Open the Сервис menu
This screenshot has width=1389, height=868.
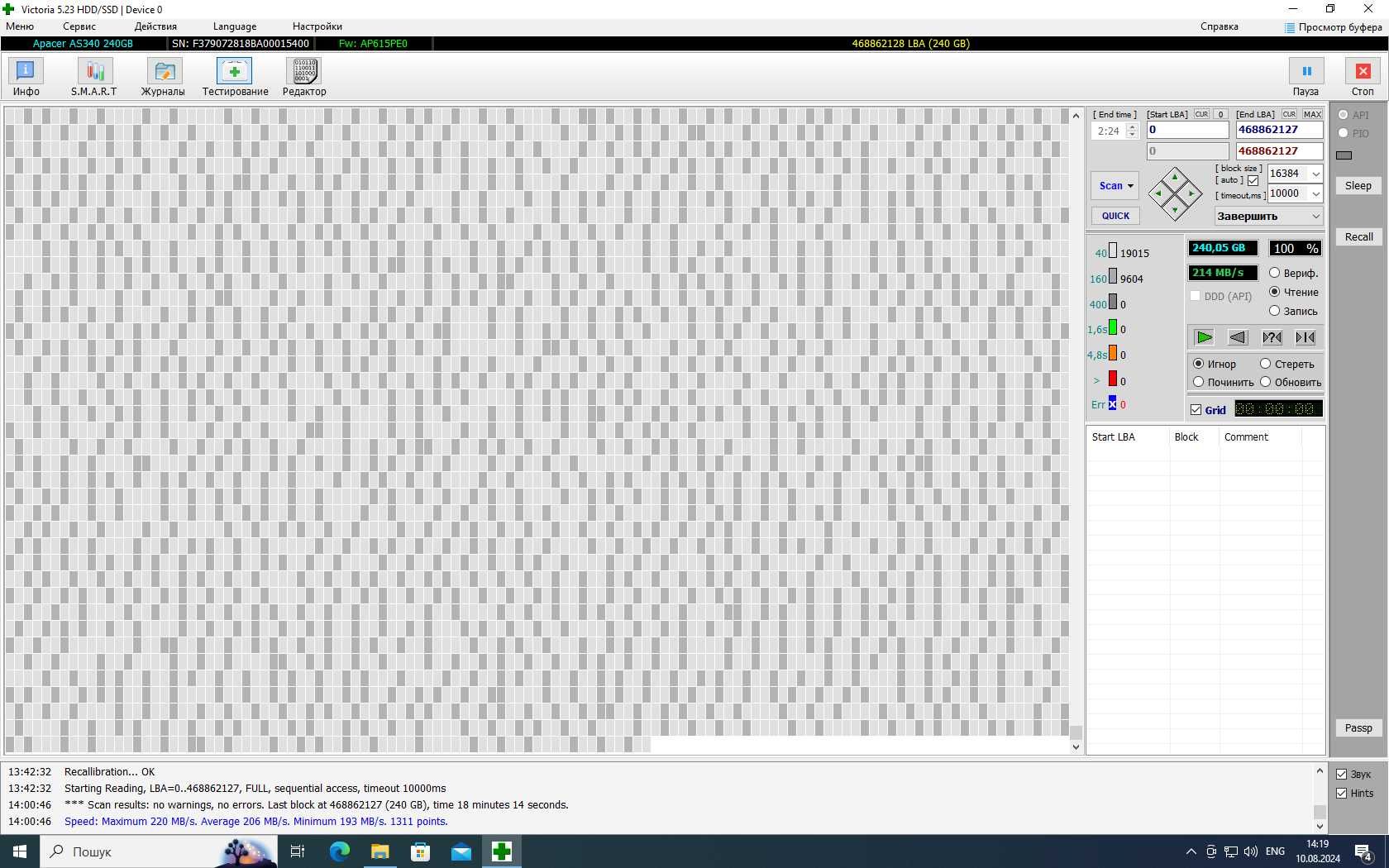[x=79, y=26]
